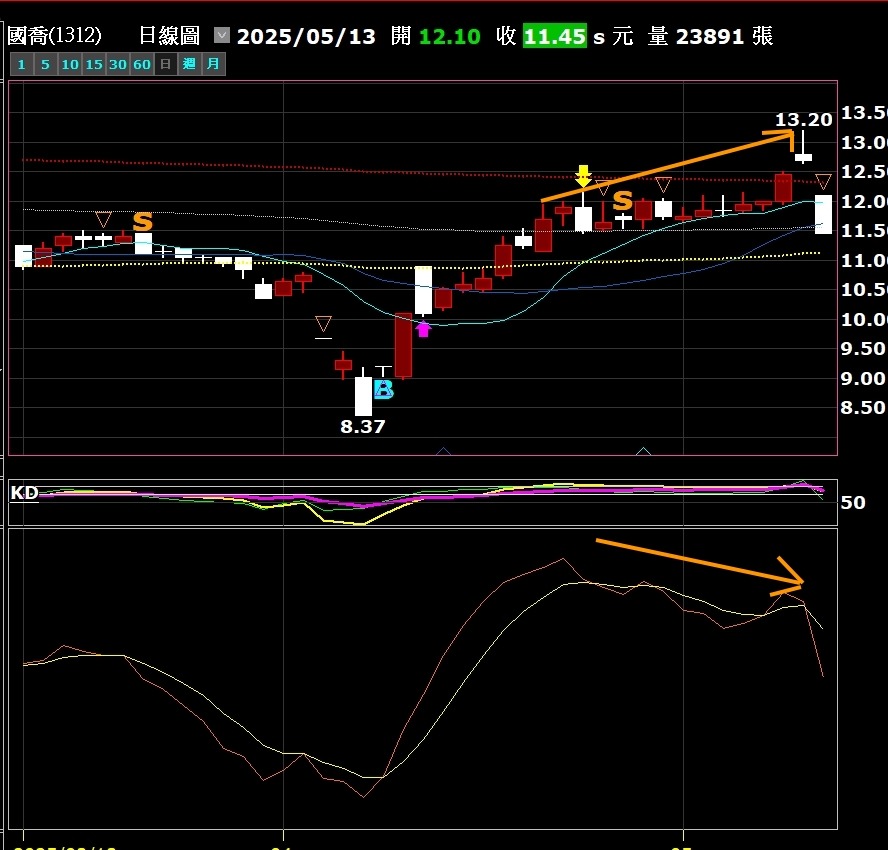
Task: Select the daily 日 timeframe button
Action: [x=166, y=65]
